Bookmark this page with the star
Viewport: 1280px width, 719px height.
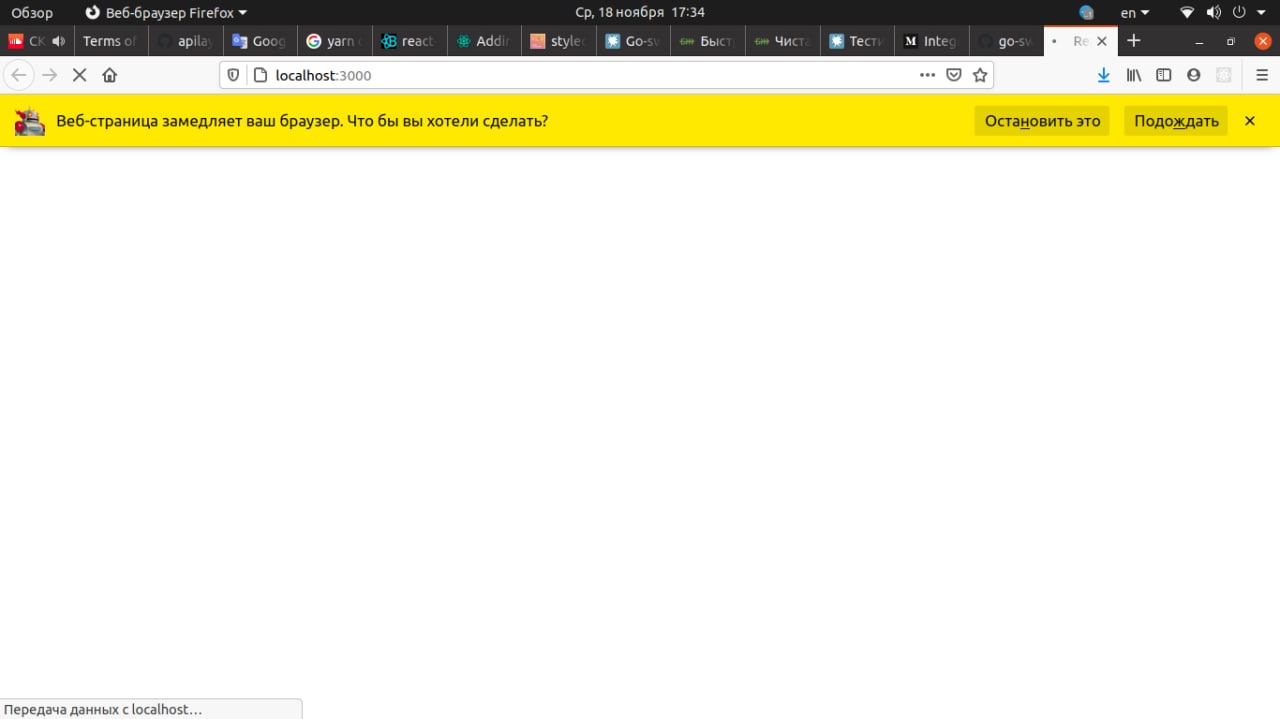(x=980, y=75)
